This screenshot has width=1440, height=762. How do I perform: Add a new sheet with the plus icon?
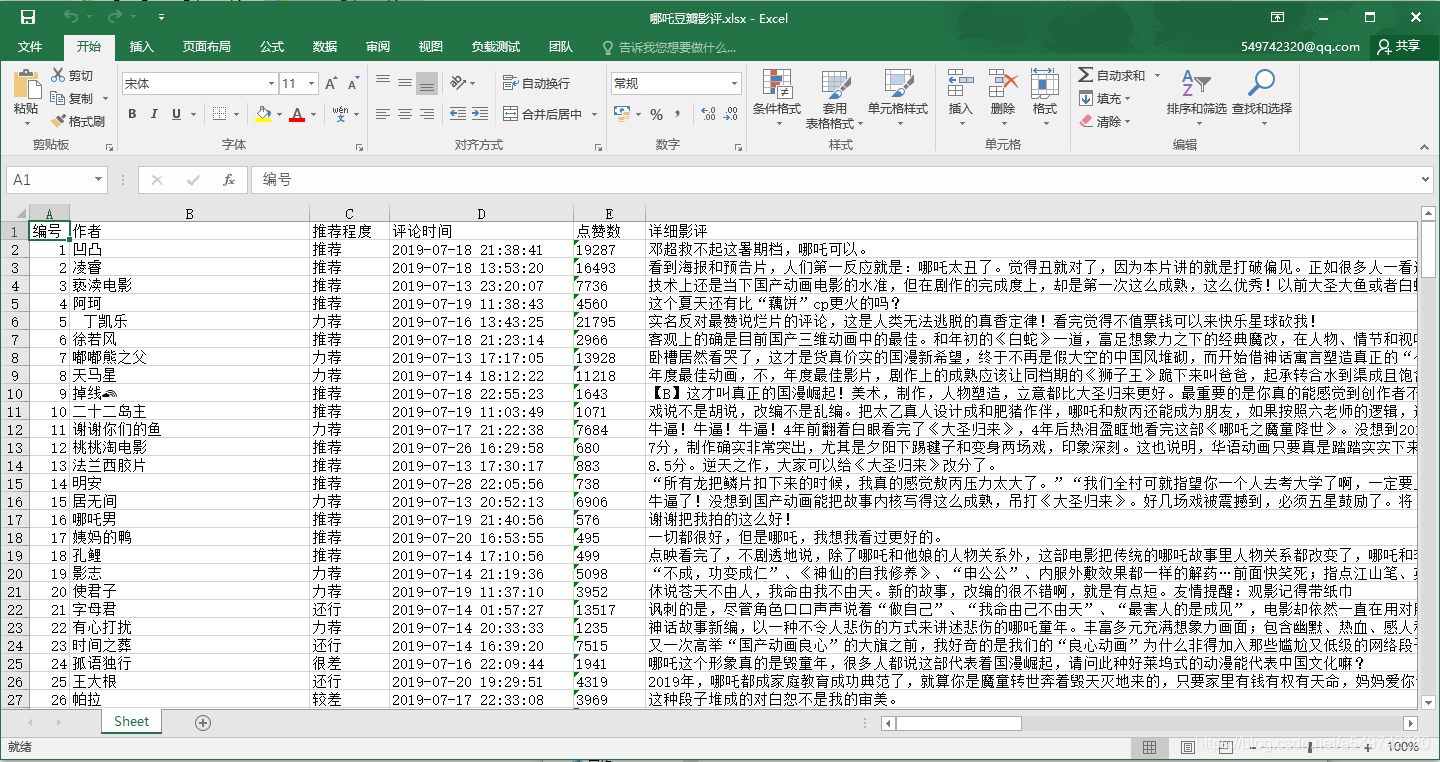[203, 722]
